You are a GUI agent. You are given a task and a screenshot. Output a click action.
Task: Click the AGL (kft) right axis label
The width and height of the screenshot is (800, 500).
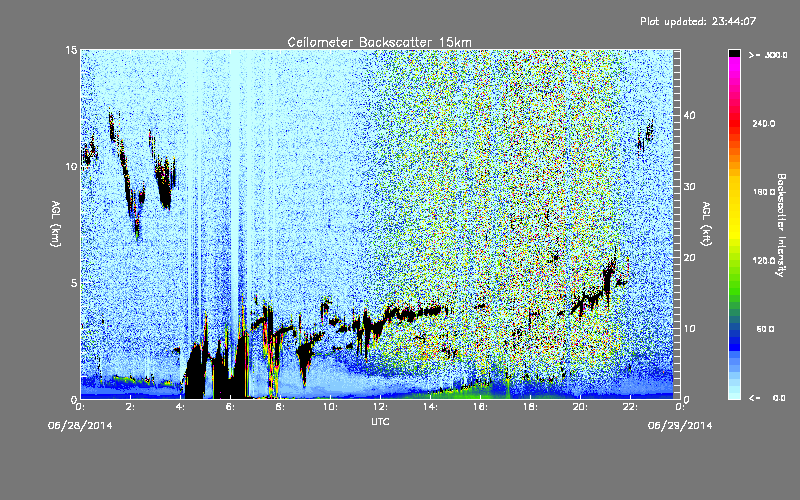706,223
